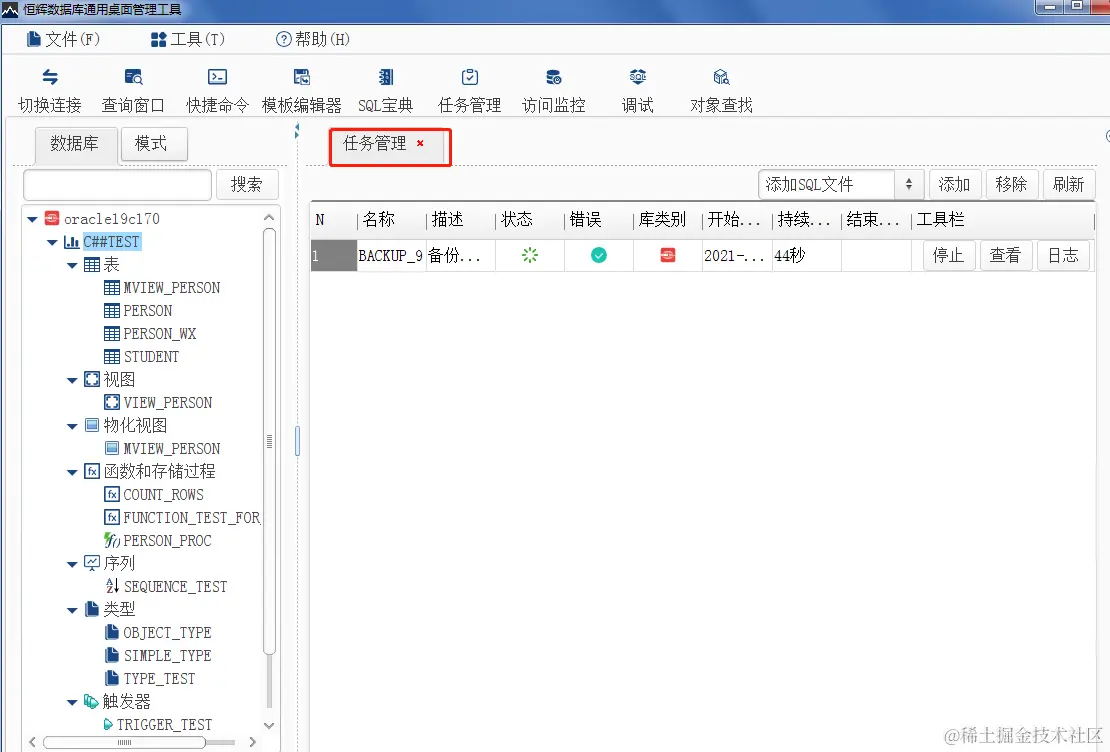1110x752 pixels.
Task: Collapse the 触发器 triggers node
Action: pos(71,702)
